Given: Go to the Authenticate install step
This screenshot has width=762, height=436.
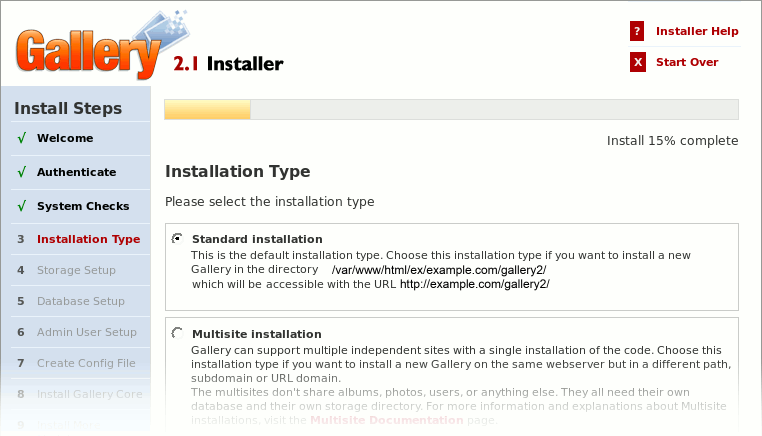Looking at the screenshot, I should click(x=76, y=172).
